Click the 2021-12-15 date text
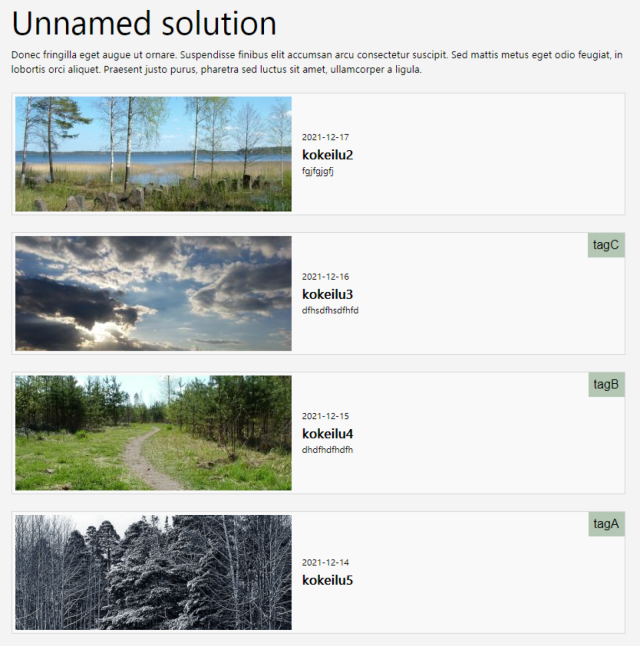 click(326, 416)
